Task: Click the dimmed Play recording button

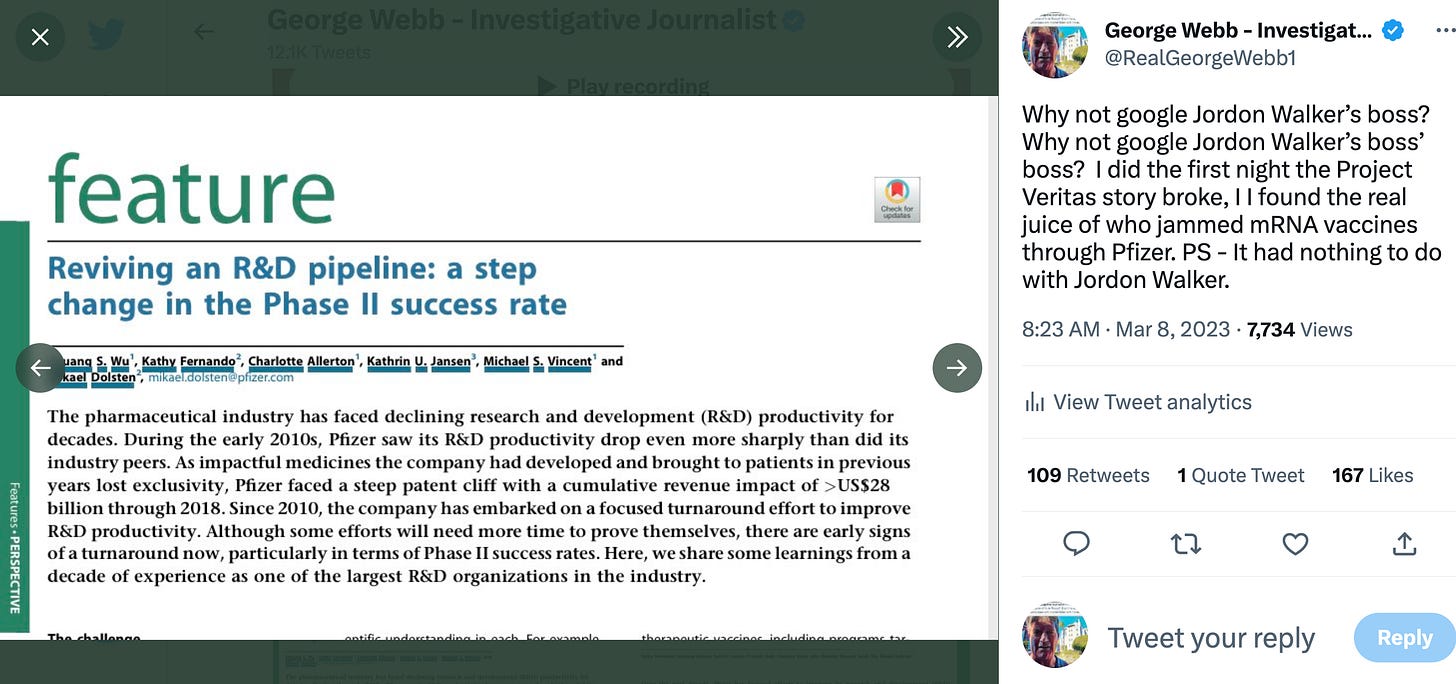Action: click(623, 86)
